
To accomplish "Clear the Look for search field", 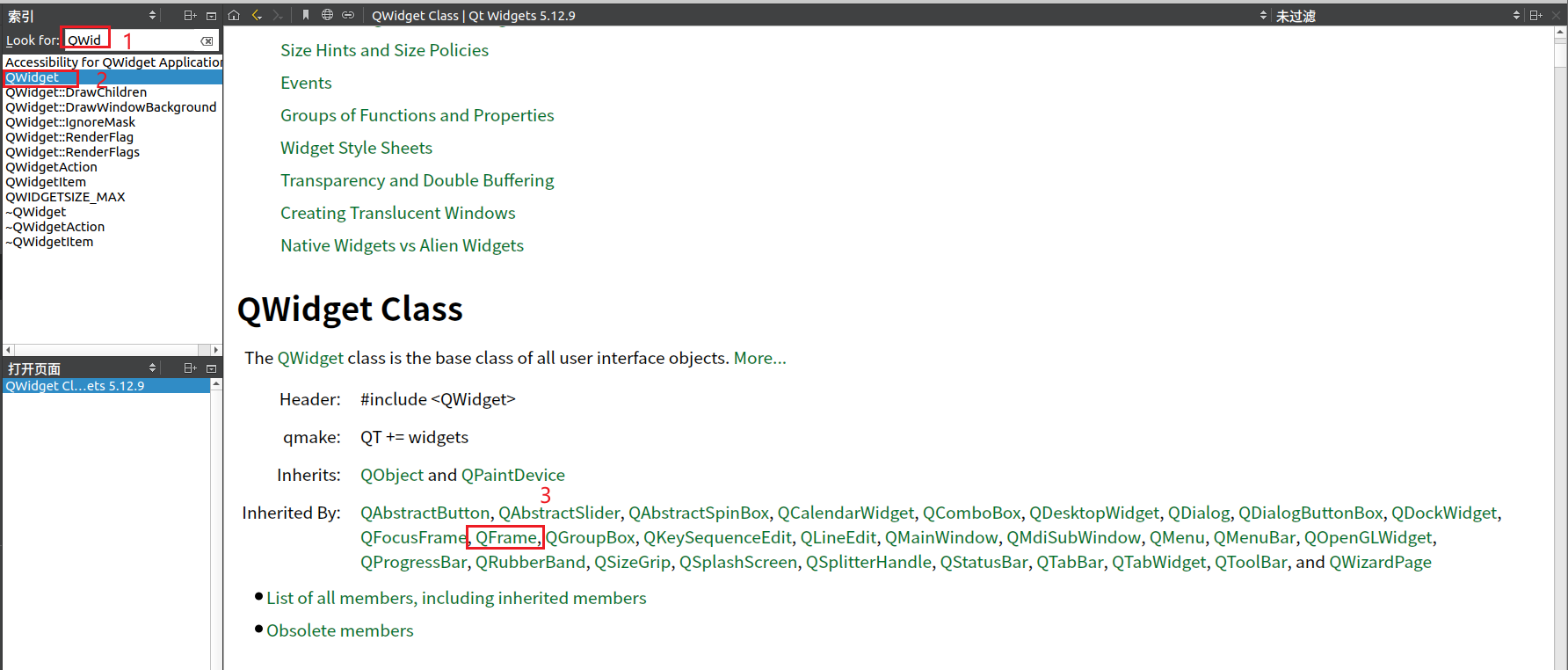I will pyautogui.click(x=207, y=40).
